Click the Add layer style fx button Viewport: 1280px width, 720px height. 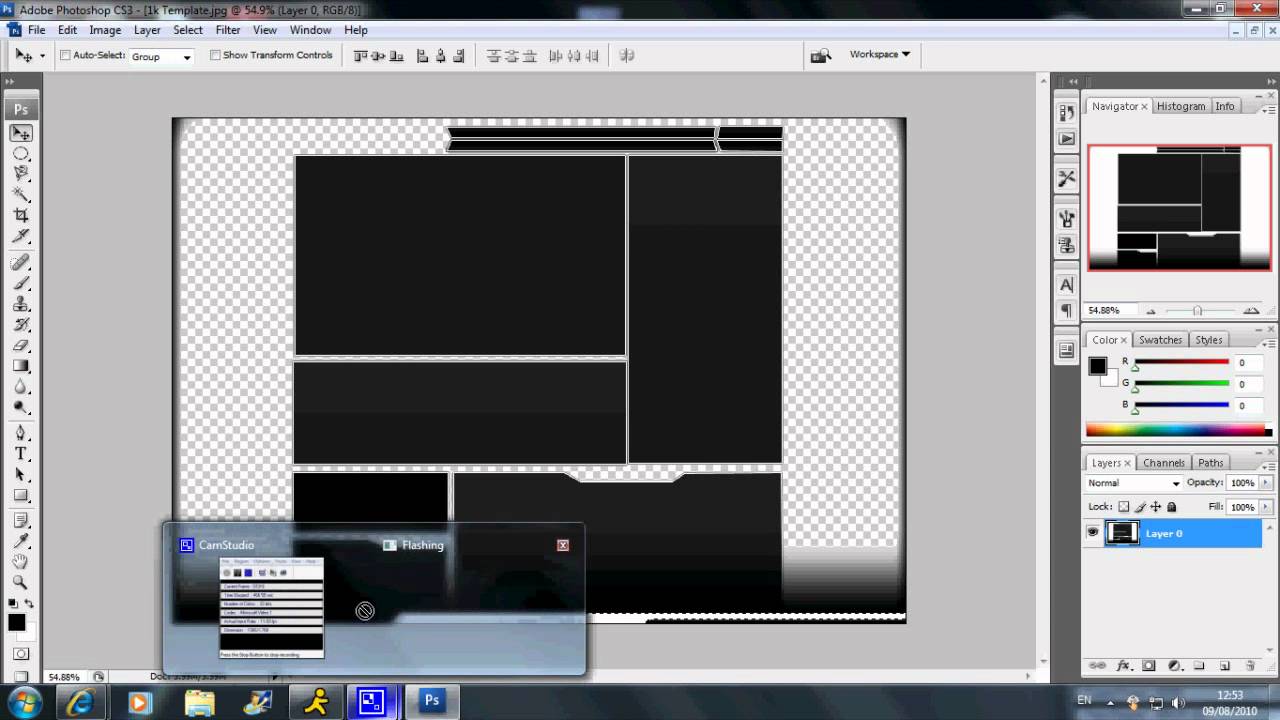pos(1123,666)
